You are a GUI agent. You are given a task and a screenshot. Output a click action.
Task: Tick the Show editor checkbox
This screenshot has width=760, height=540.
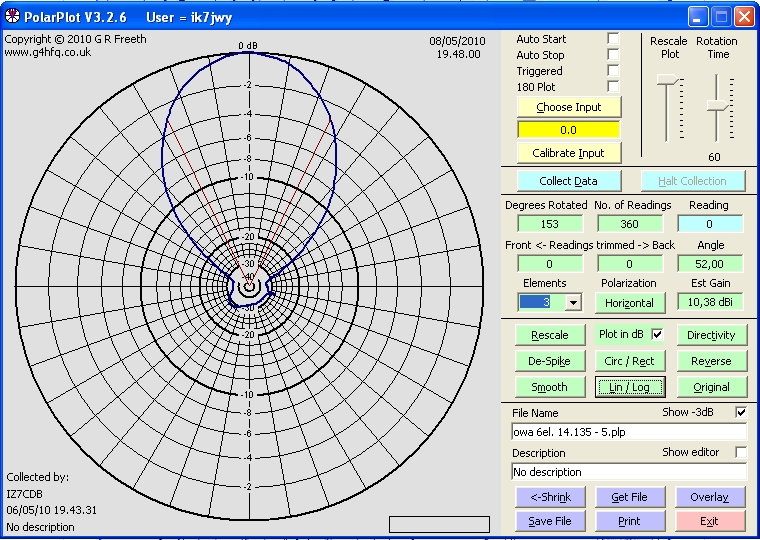(741, 452)
